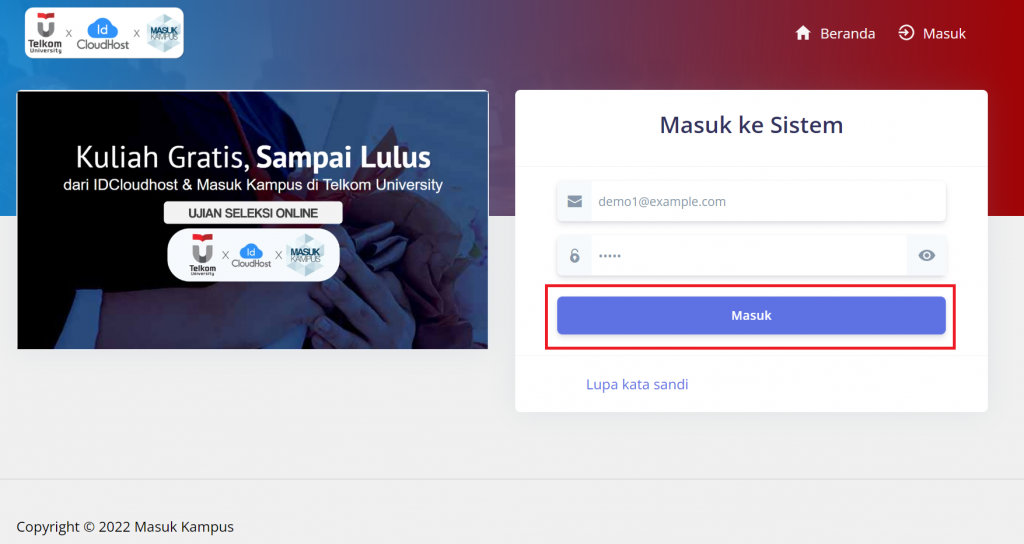This screenshot has width=1024, height=544.
Task: Click the Id CloudHost logo inside the banner
Action: tap(251, 254)
